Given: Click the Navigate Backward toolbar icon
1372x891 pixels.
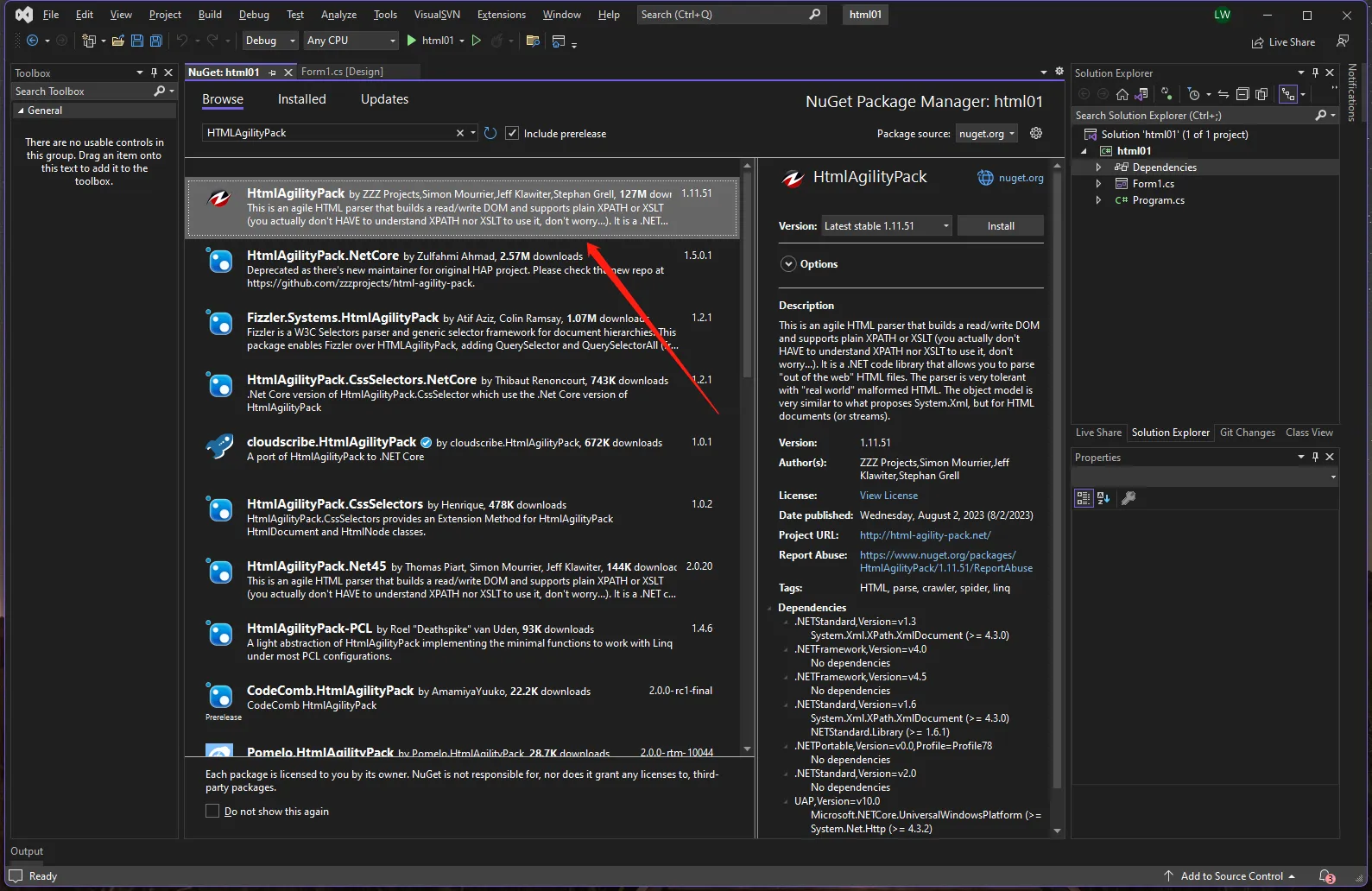Looking at the screenshot, I should tap(32, 41).
